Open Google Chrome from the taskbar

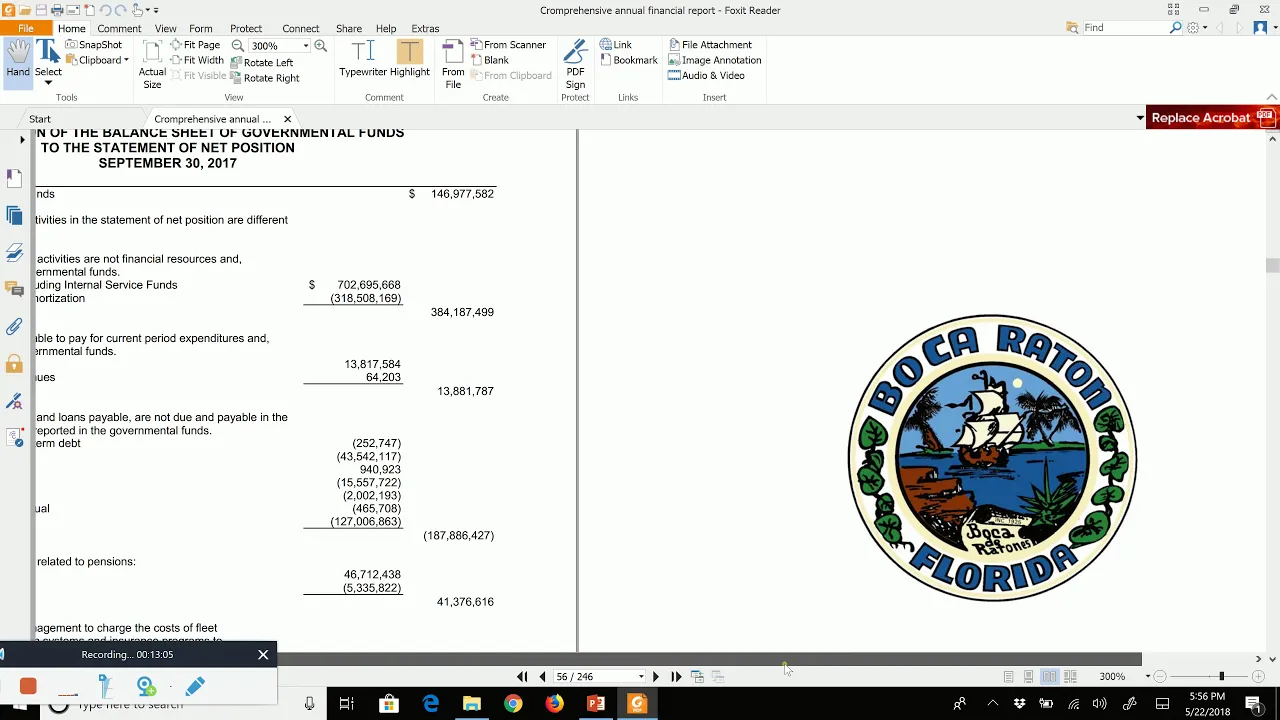coord(513,704)
